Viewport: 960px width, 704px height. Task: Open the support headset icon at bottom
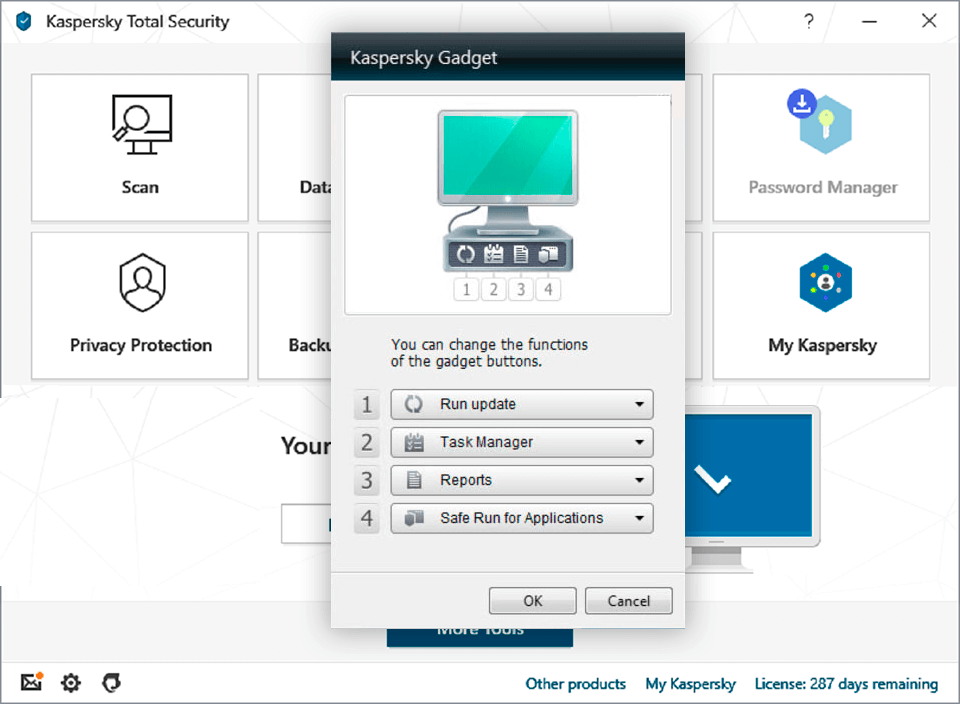111,683
